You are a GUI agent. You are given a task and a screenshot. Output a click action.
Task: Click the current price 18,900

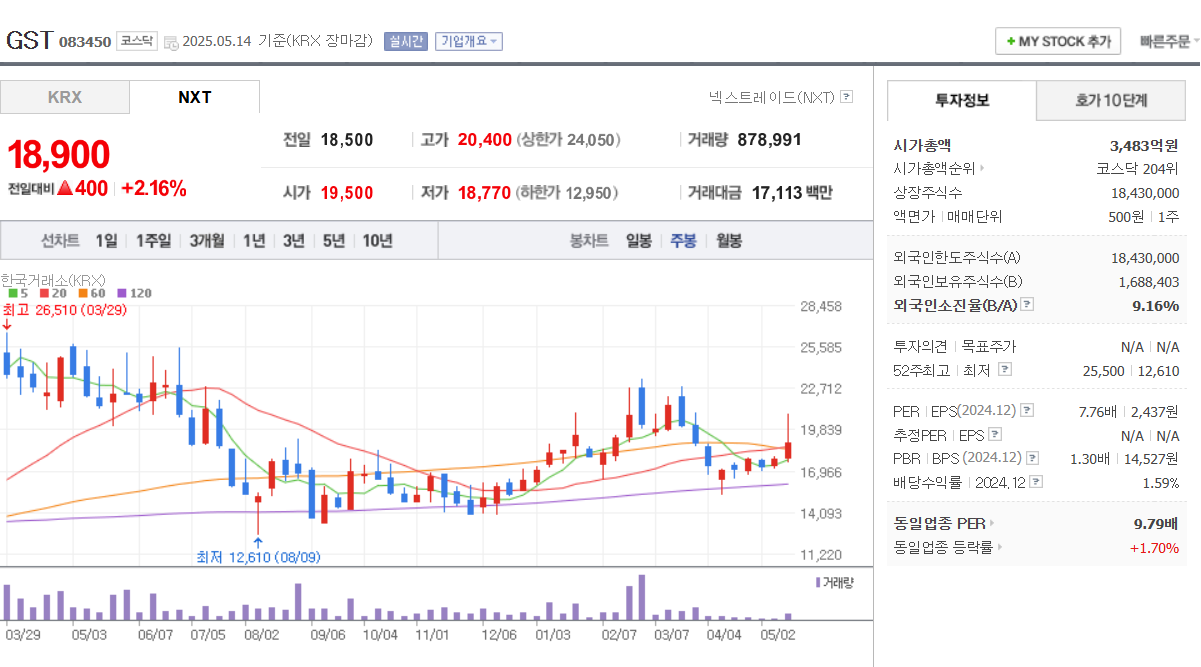[59, 155]
